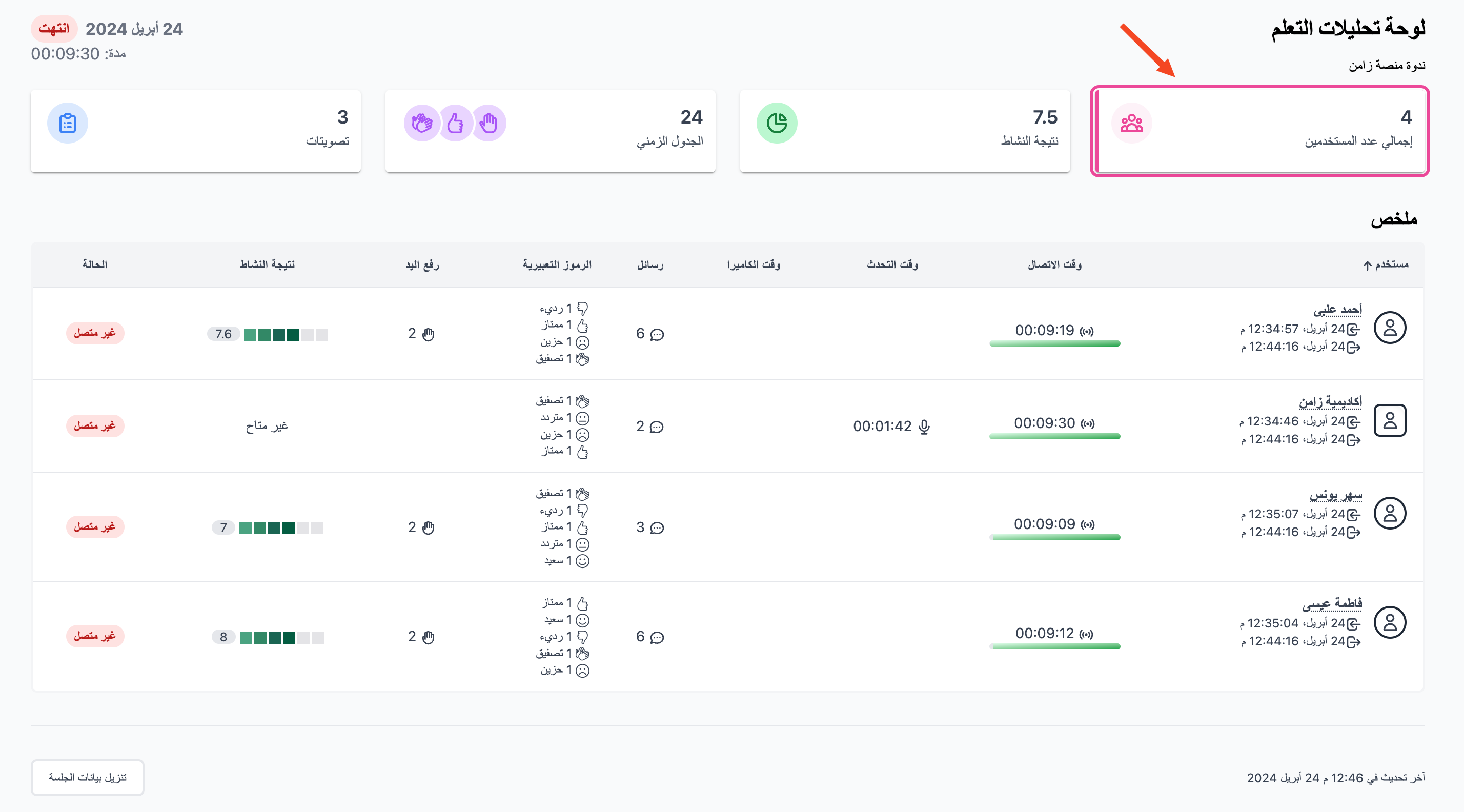1464x812 pixels.
Task: Click the raised hand icon in أحمد علبي row
Action: pos(429,335)
